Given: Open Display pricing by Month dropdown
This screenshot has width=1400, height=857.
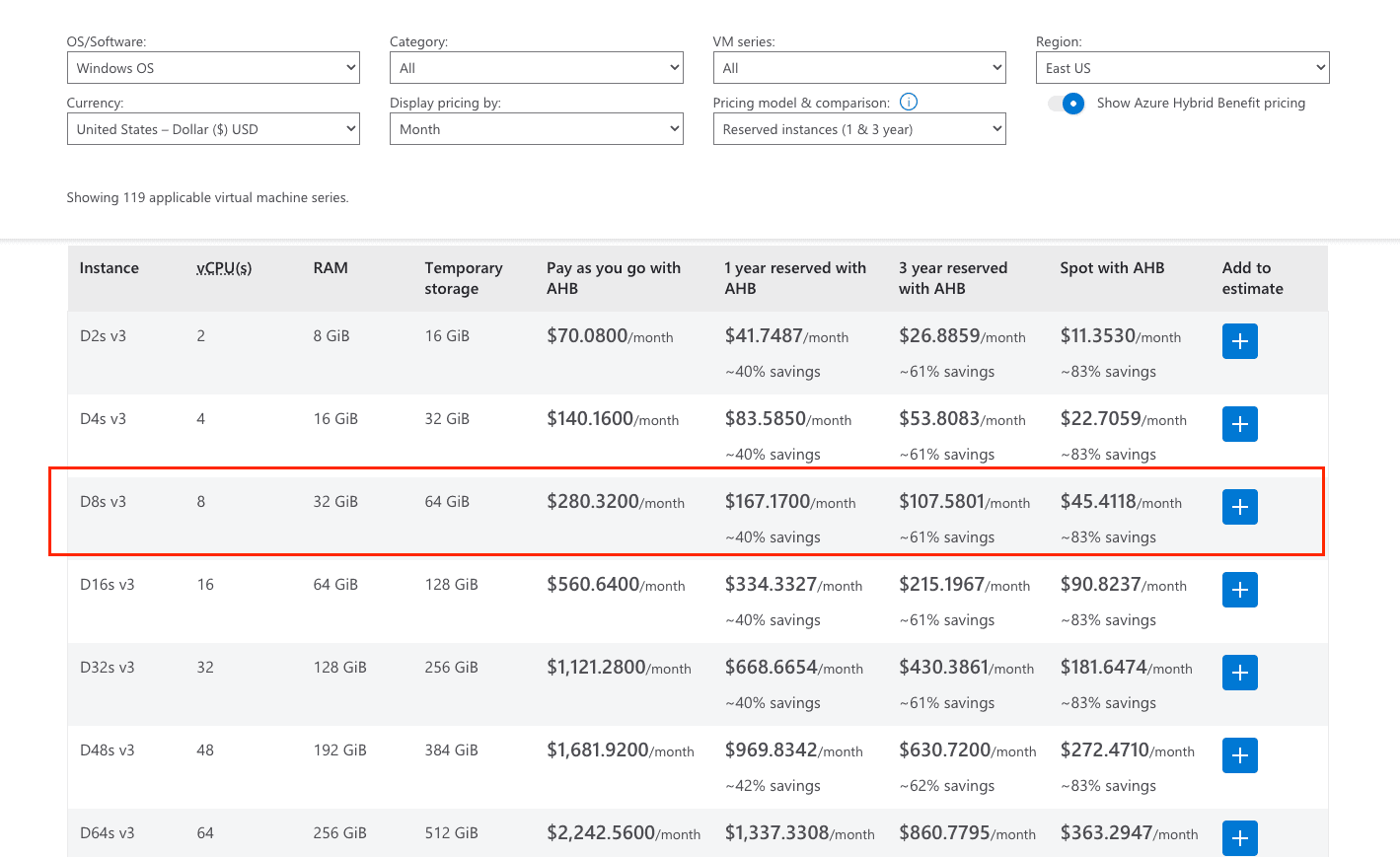Looking at the screenshot, I should [537, 129].
